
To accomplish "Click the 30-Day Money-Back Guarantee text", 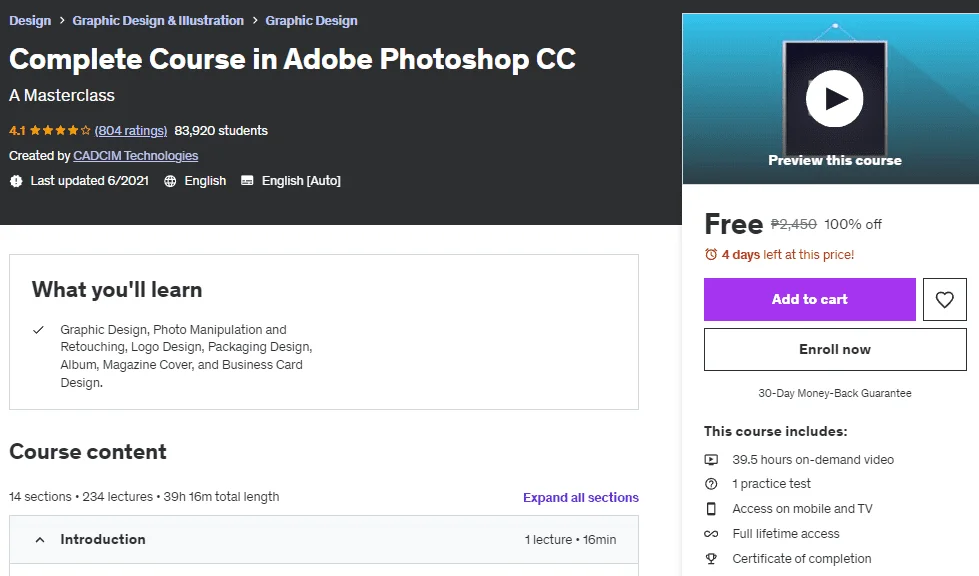I will point(835,393).
